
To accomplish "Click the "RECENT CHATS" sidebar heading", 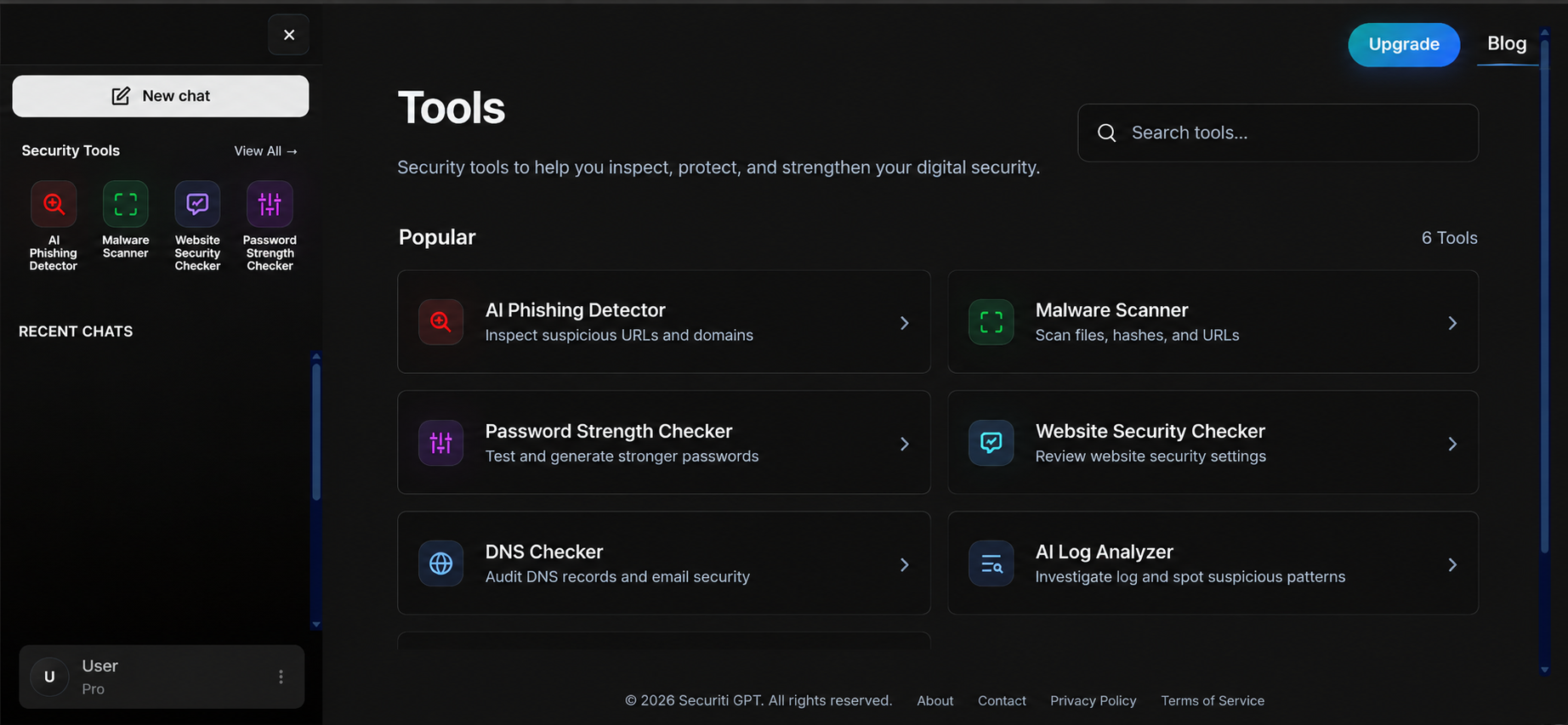I will click(76, 331).
